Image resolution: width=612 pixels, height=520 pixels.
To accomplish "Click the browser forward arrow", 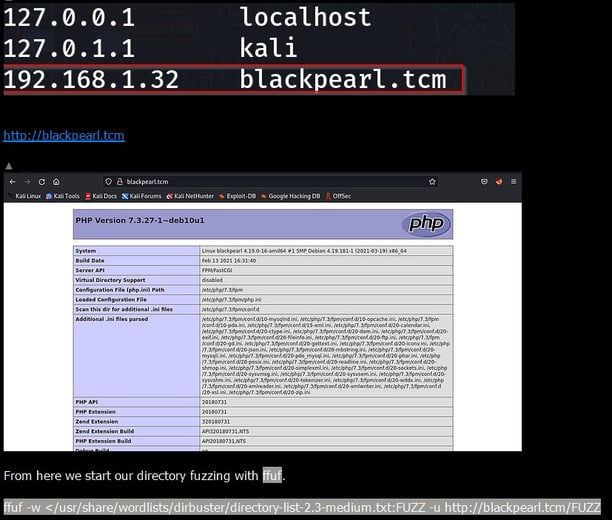I will [27, 182].
